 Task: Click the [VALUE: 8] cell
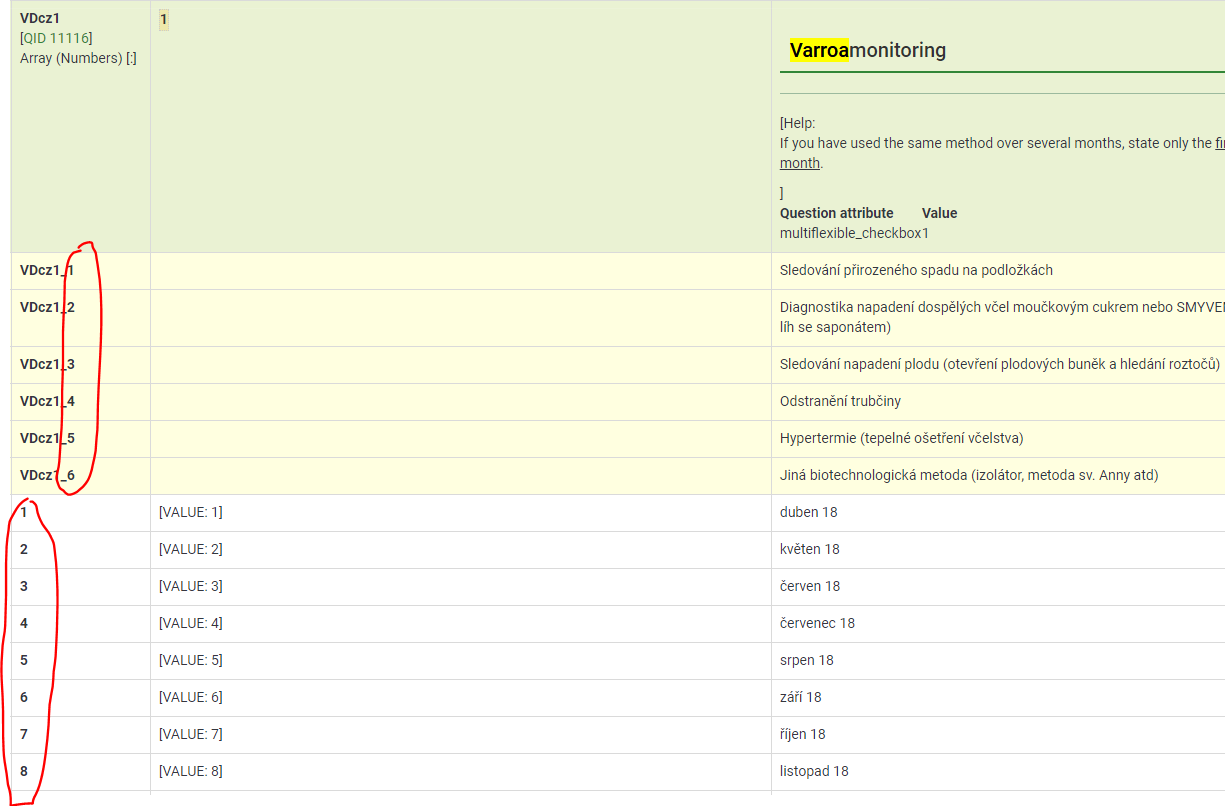(x=190, y=771)
